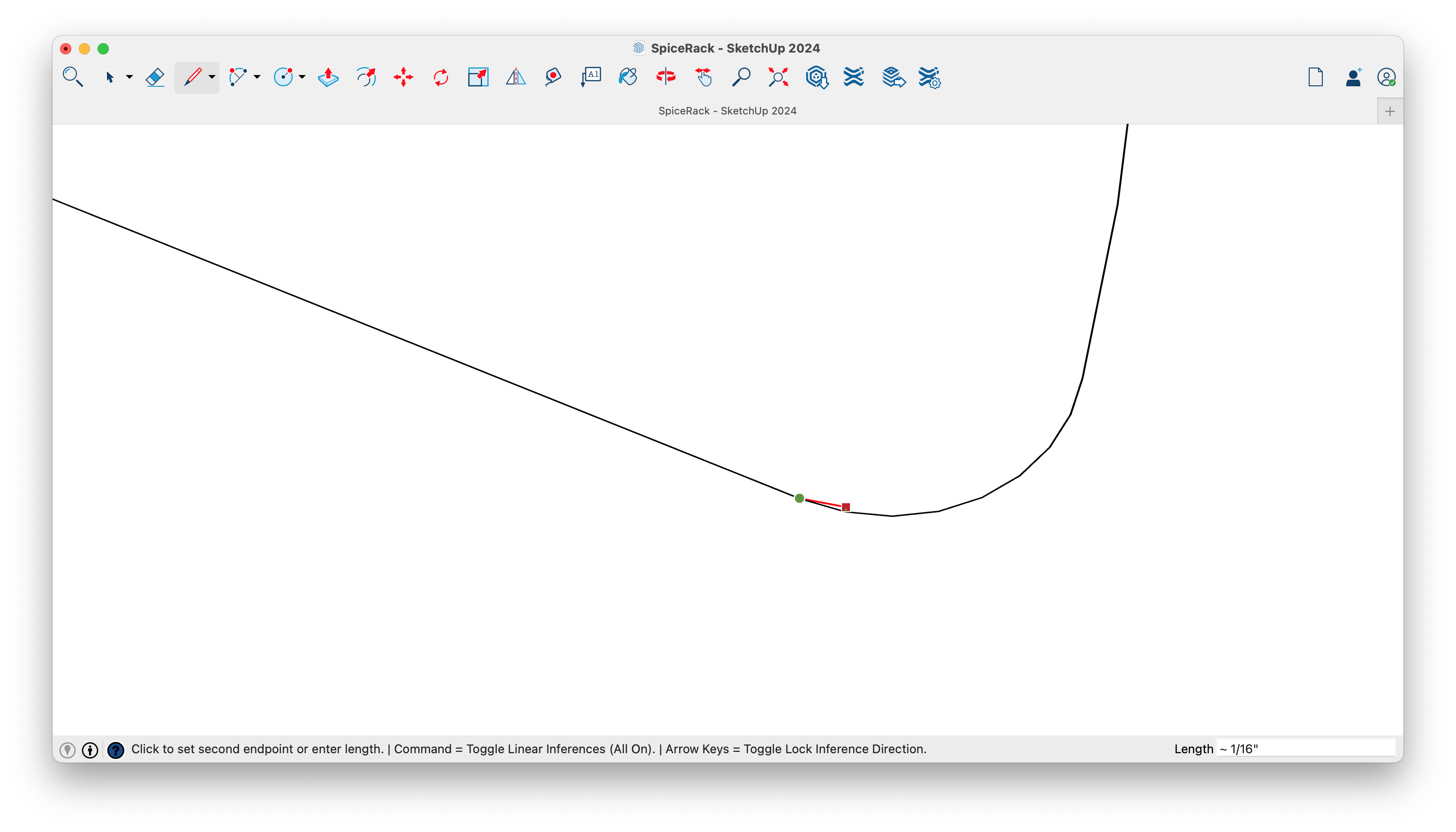Viewport: 1456px width, 832px height.
Task: Select the Eraser tool
Action: click(155, 77)
